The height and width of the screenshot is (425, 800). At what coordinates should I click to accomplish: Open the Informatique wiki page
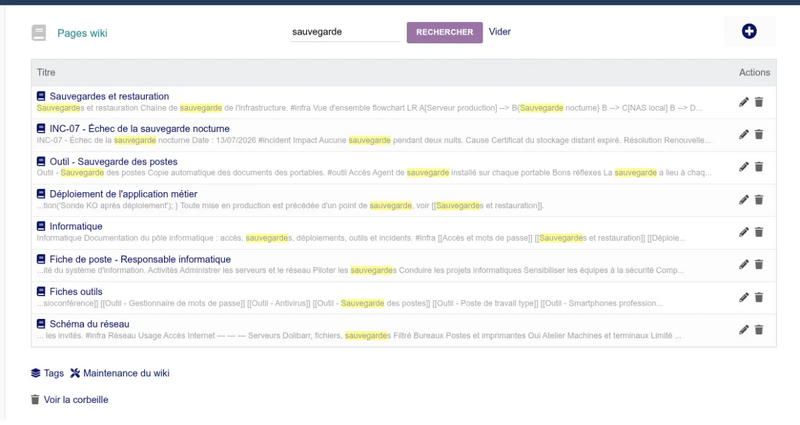[x=76, y=226]
